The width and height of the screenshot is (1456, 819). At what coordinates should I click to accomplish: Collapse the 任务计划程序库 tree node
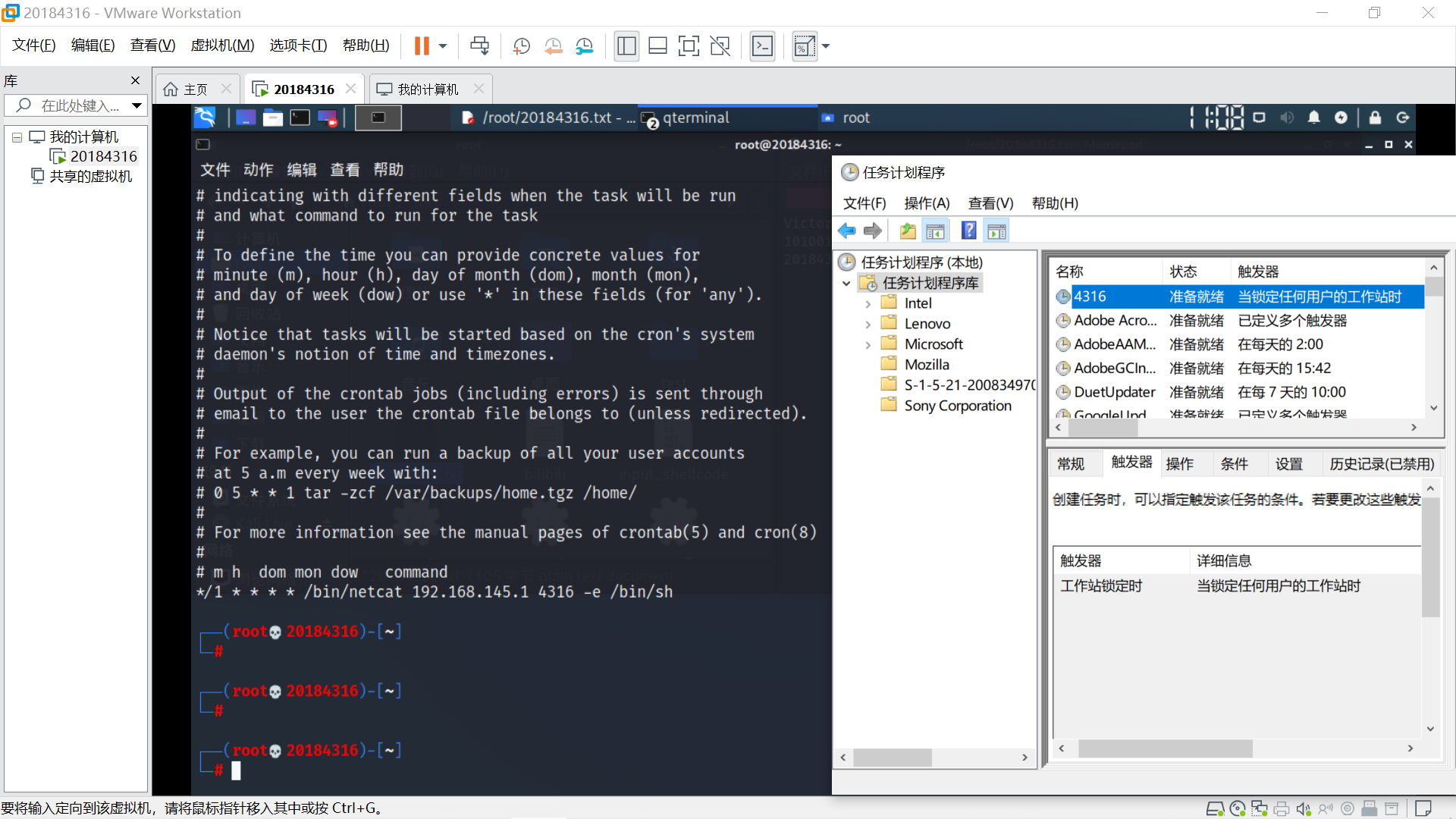click(846, 283)
